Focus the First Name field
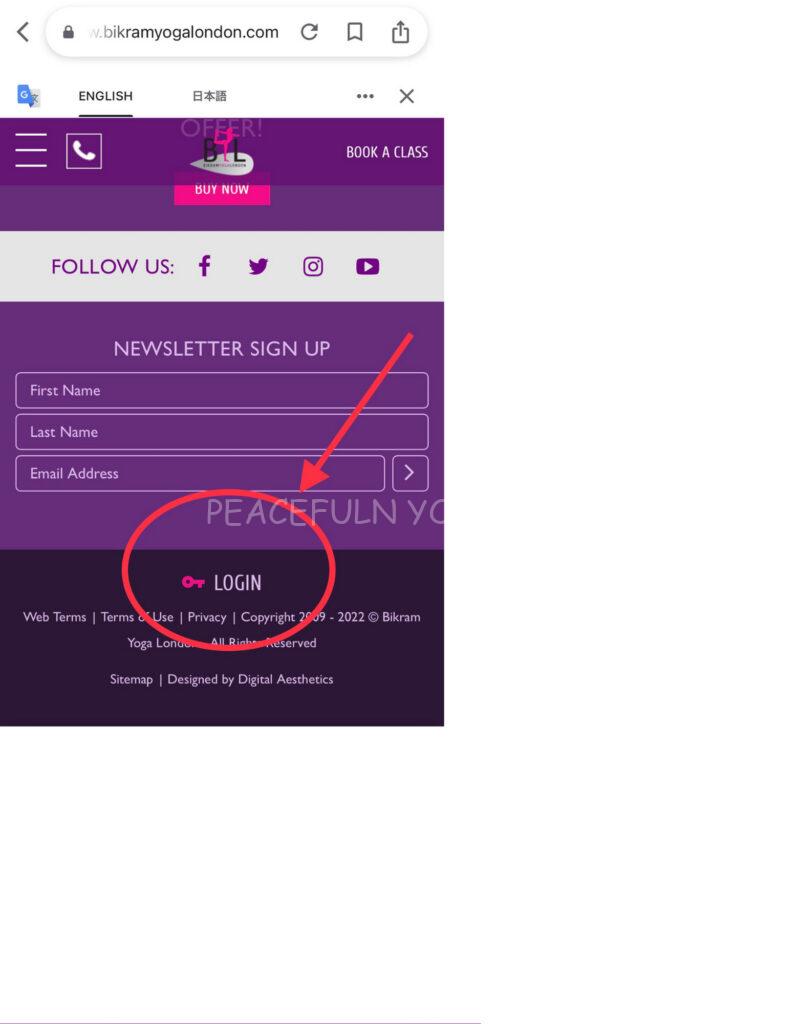Image resolution: width=796 pixels, height=1024 pixels. (x=222, y=391)
